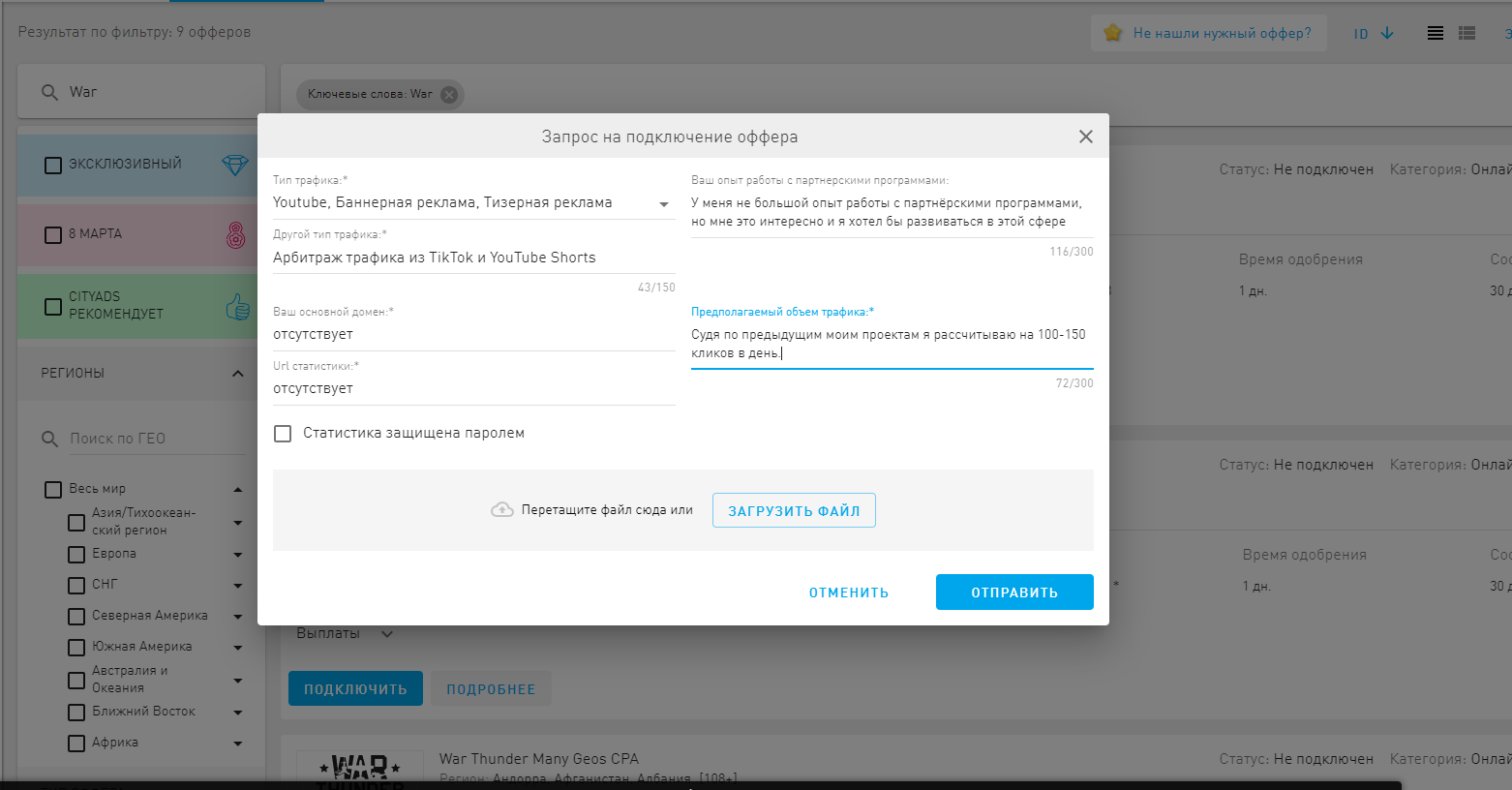Check the 'Эксклюзивный' filter checkbox
Viewport: 1512px width, 790px height.
(x=54, y=165)
